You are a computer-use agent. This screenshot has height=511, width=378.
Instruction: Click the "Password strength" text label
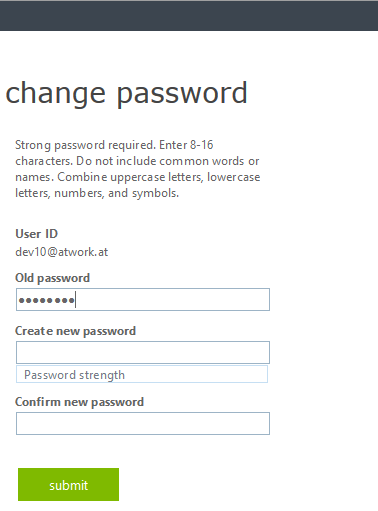[x=74, y=375]
